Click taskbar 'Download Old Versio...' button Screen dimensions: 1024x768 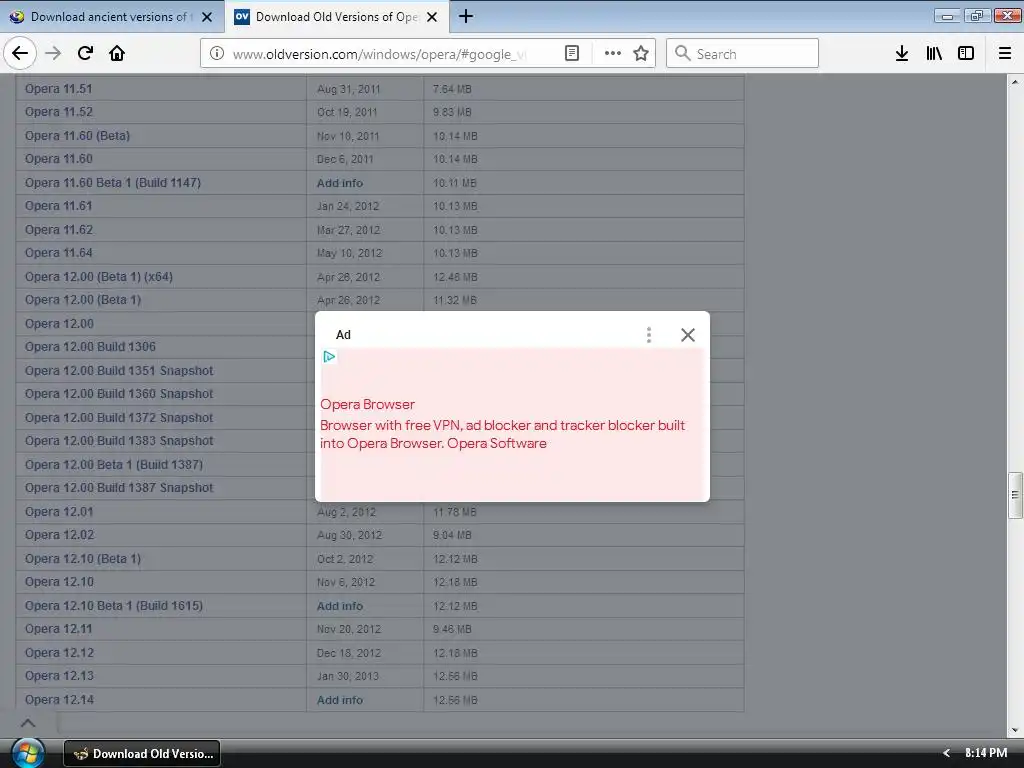[x=142, y=754]
